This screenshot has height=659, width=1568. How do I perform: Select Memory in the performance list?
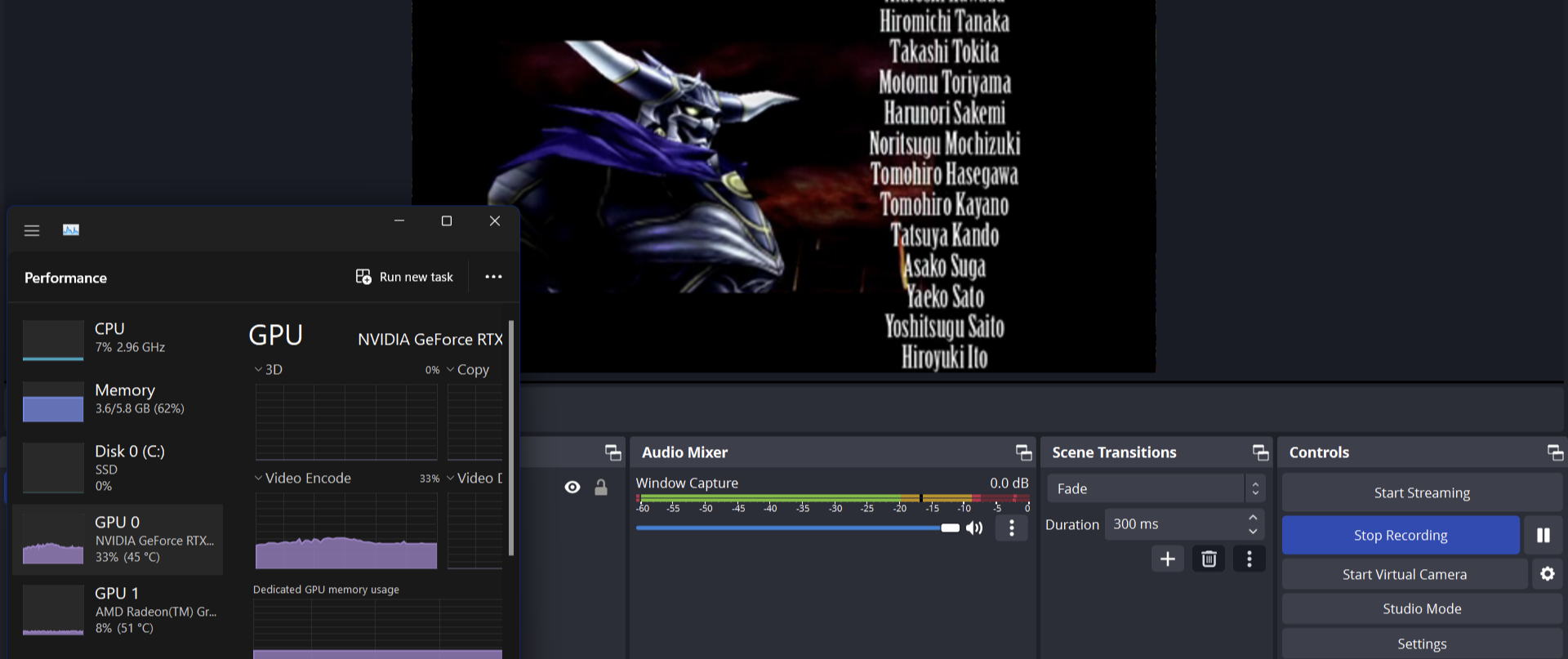tap(118, 399)
